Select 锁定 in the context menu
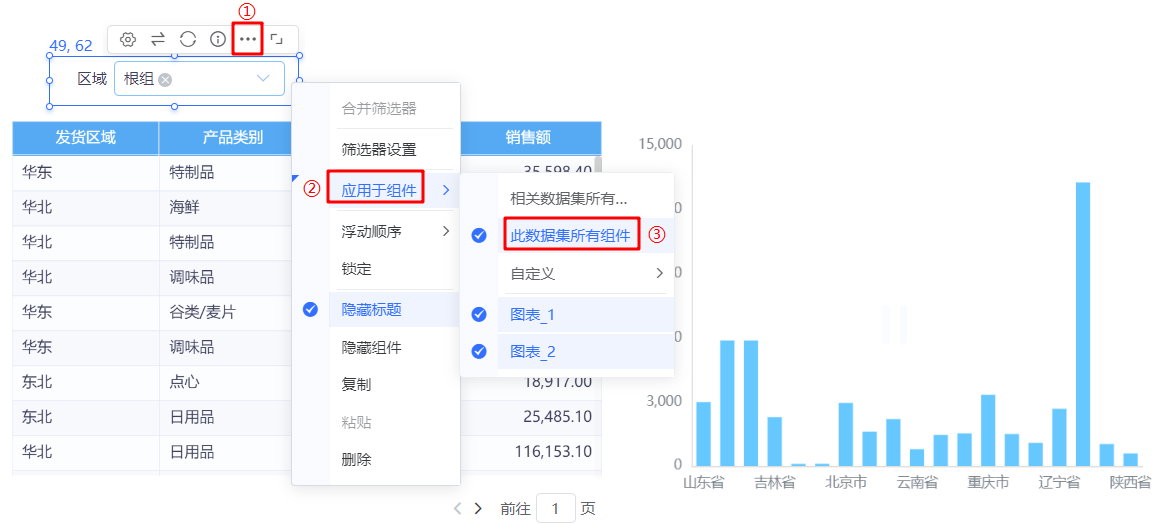Viewport: 1160px width, 524px height. click(357, 269)
